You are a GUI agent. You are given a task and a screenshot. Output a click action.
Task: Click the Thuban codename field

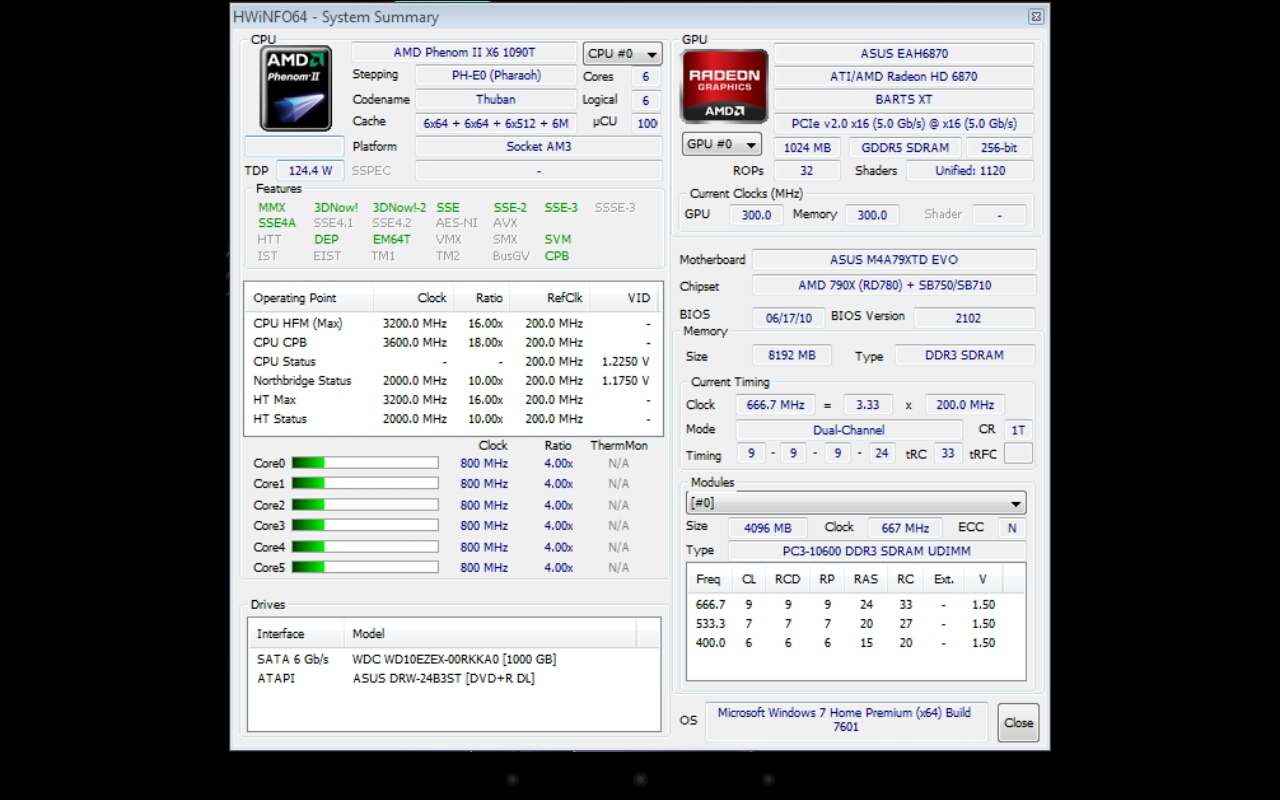pyautogui.click(x=496, y=99)
